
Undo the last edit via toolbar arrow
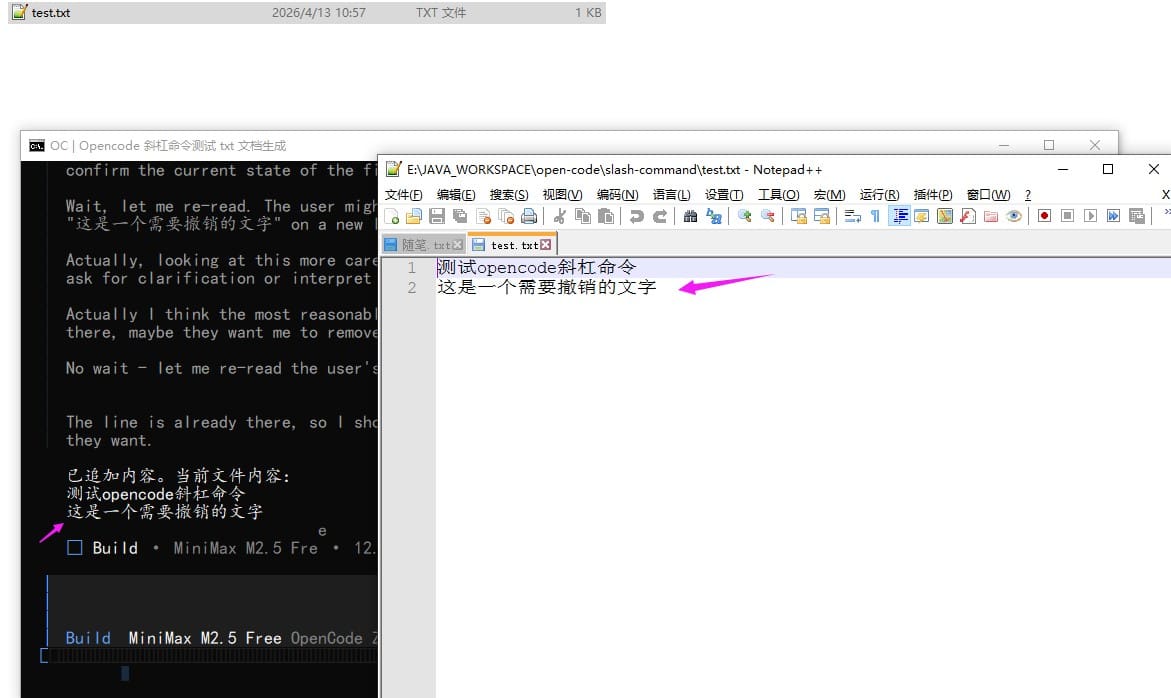coord(636,216)
